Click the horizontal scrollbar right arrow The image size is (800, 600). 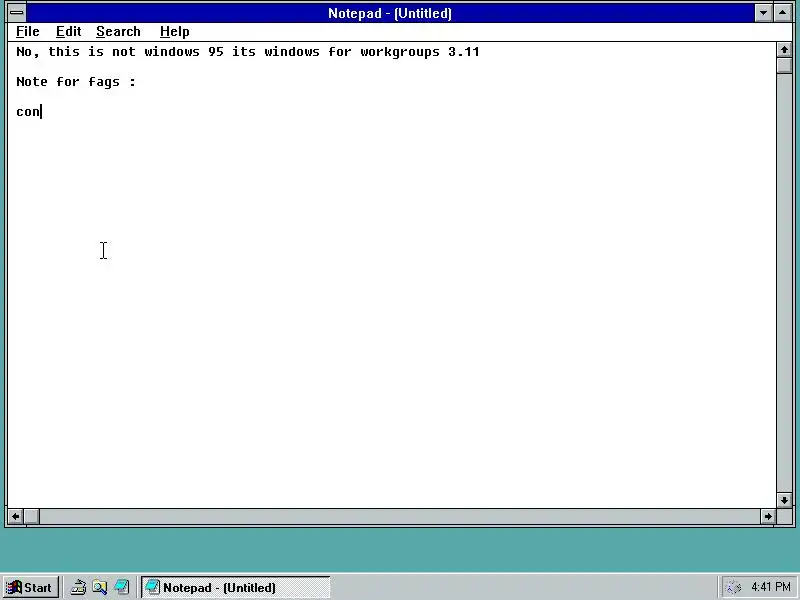[768, 516]
